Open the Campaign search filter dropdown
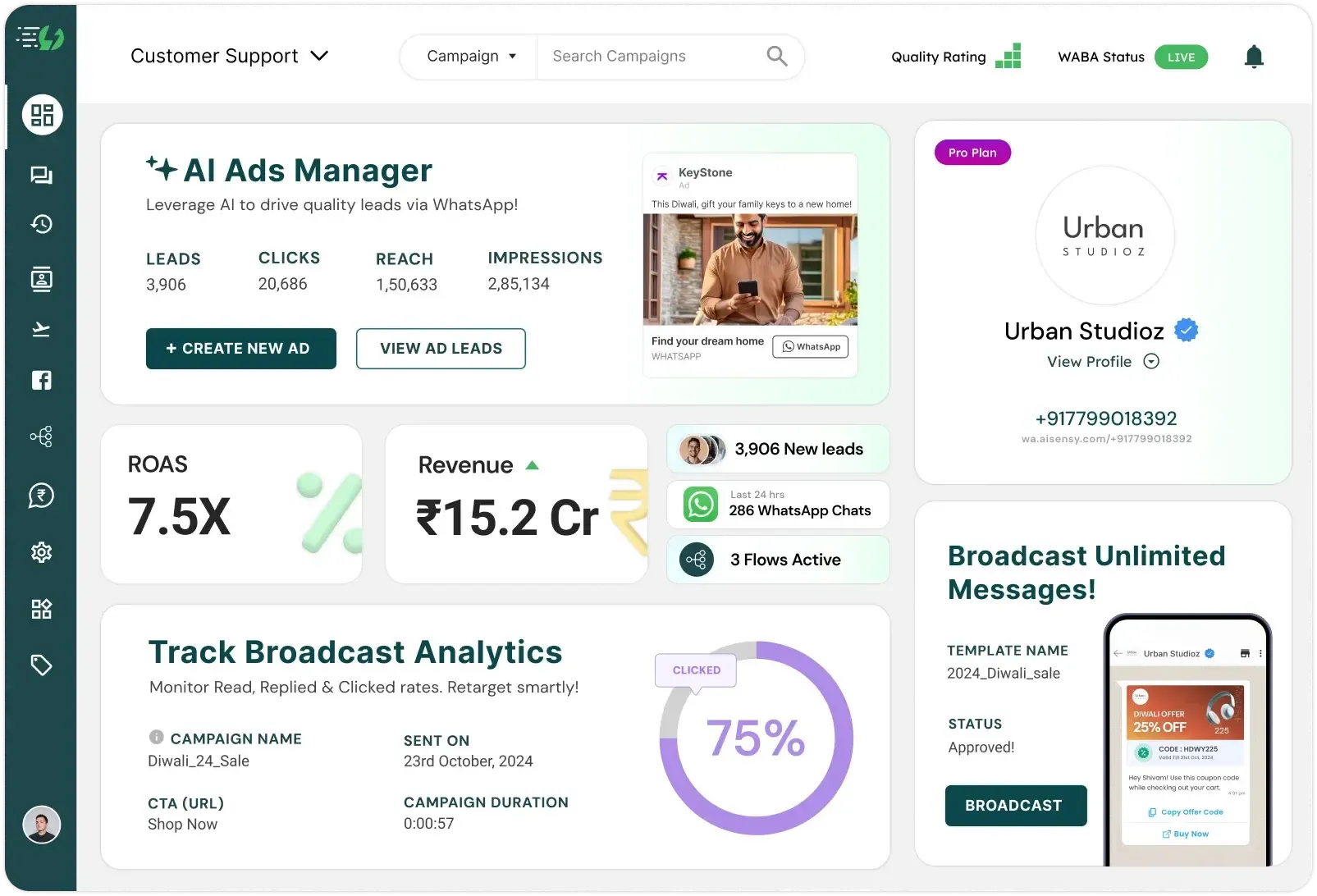 click(x=470, y=56)
